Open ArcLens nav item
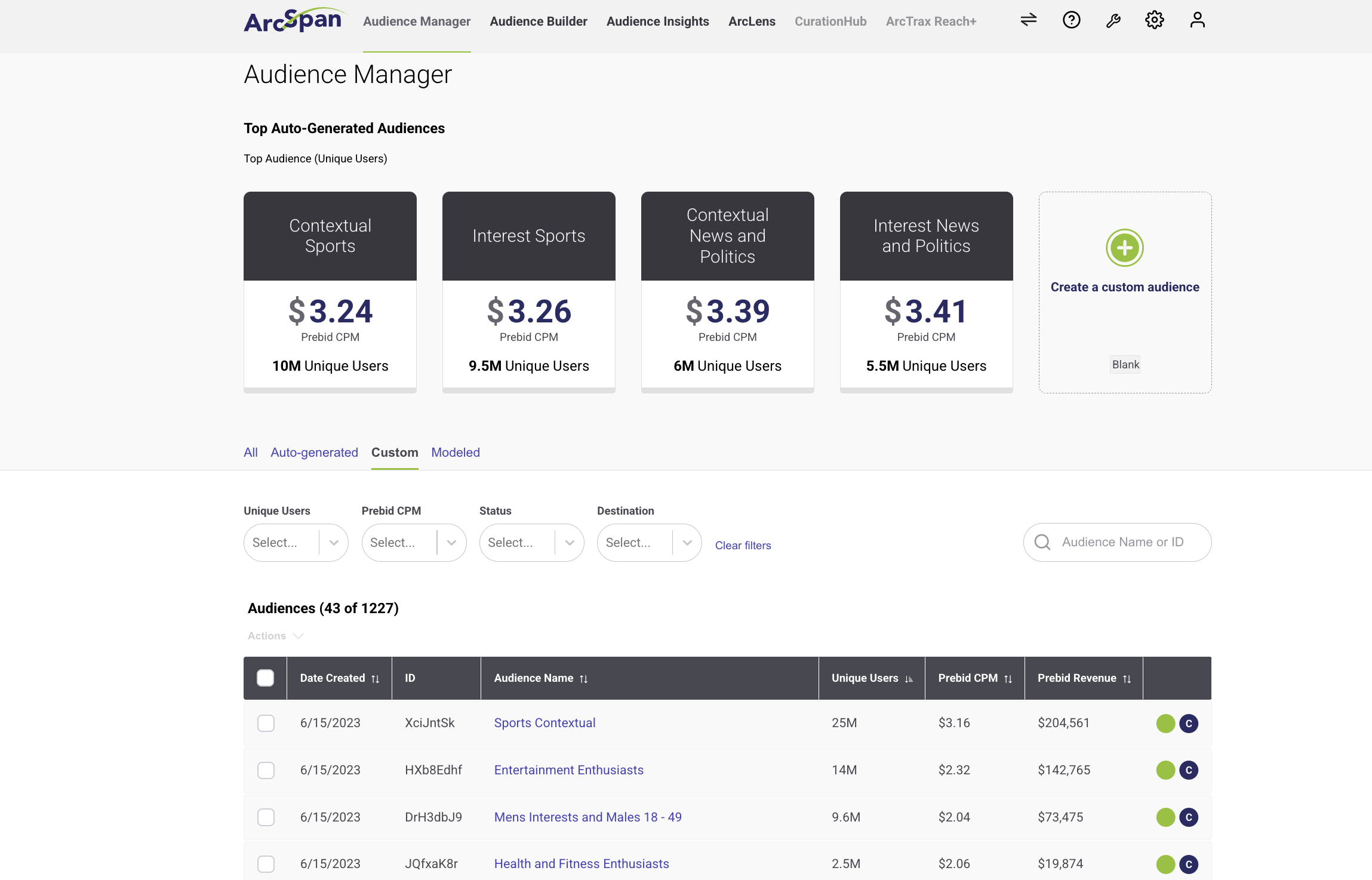Image resolution: width=1372 pixels, height=880 pixels. 752,21
